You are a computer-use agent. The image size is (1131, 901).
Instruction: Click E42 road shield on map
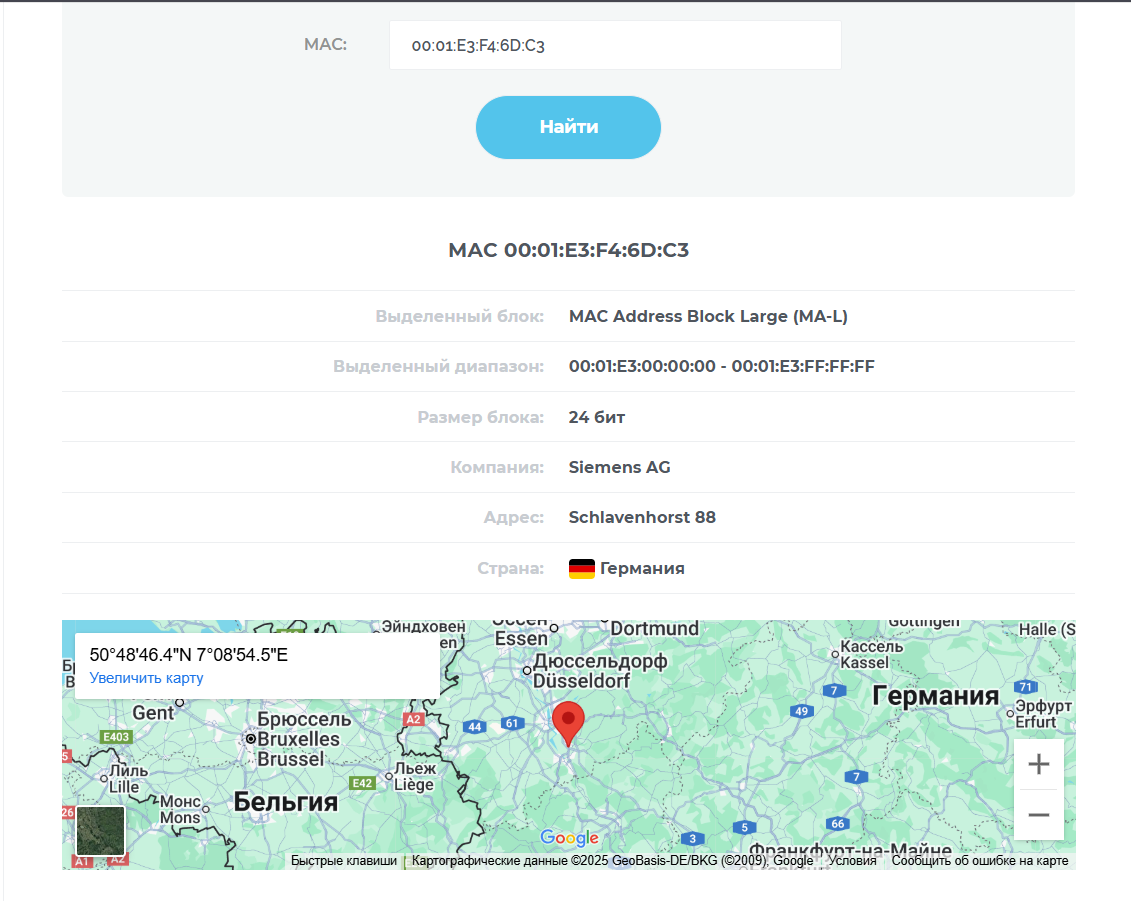(x=362, y=783)
